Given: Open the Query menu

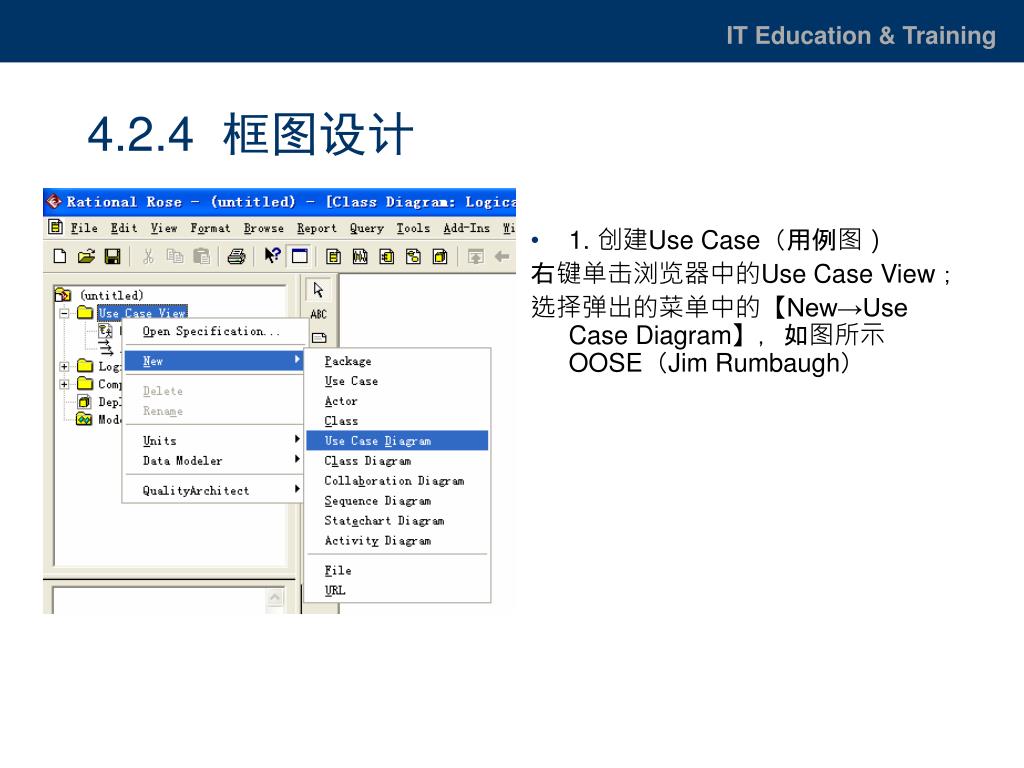Looking at the screenshot, I should (x=366, y=228).
